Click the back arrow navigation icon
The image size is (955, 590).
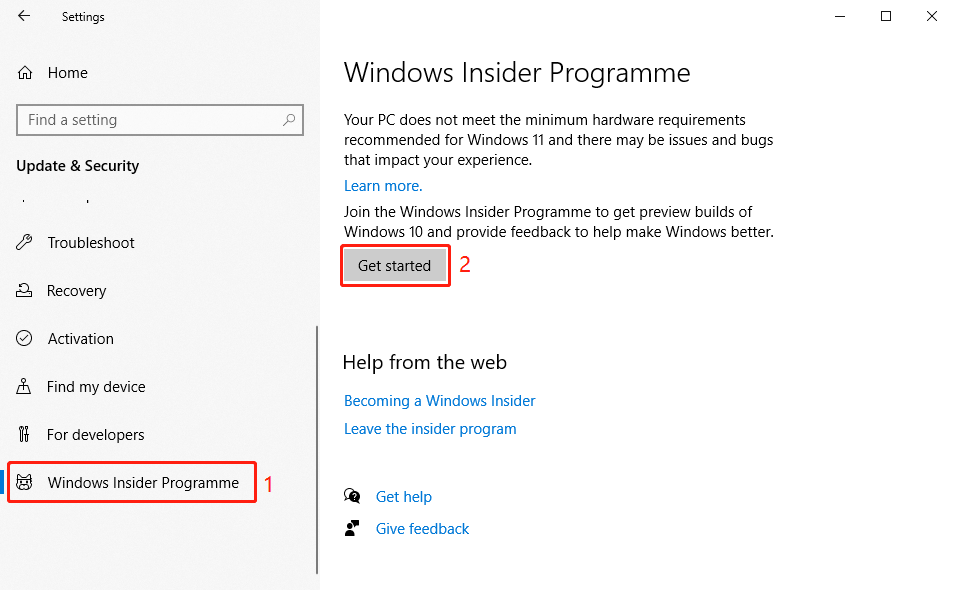(x=23, y=16)
